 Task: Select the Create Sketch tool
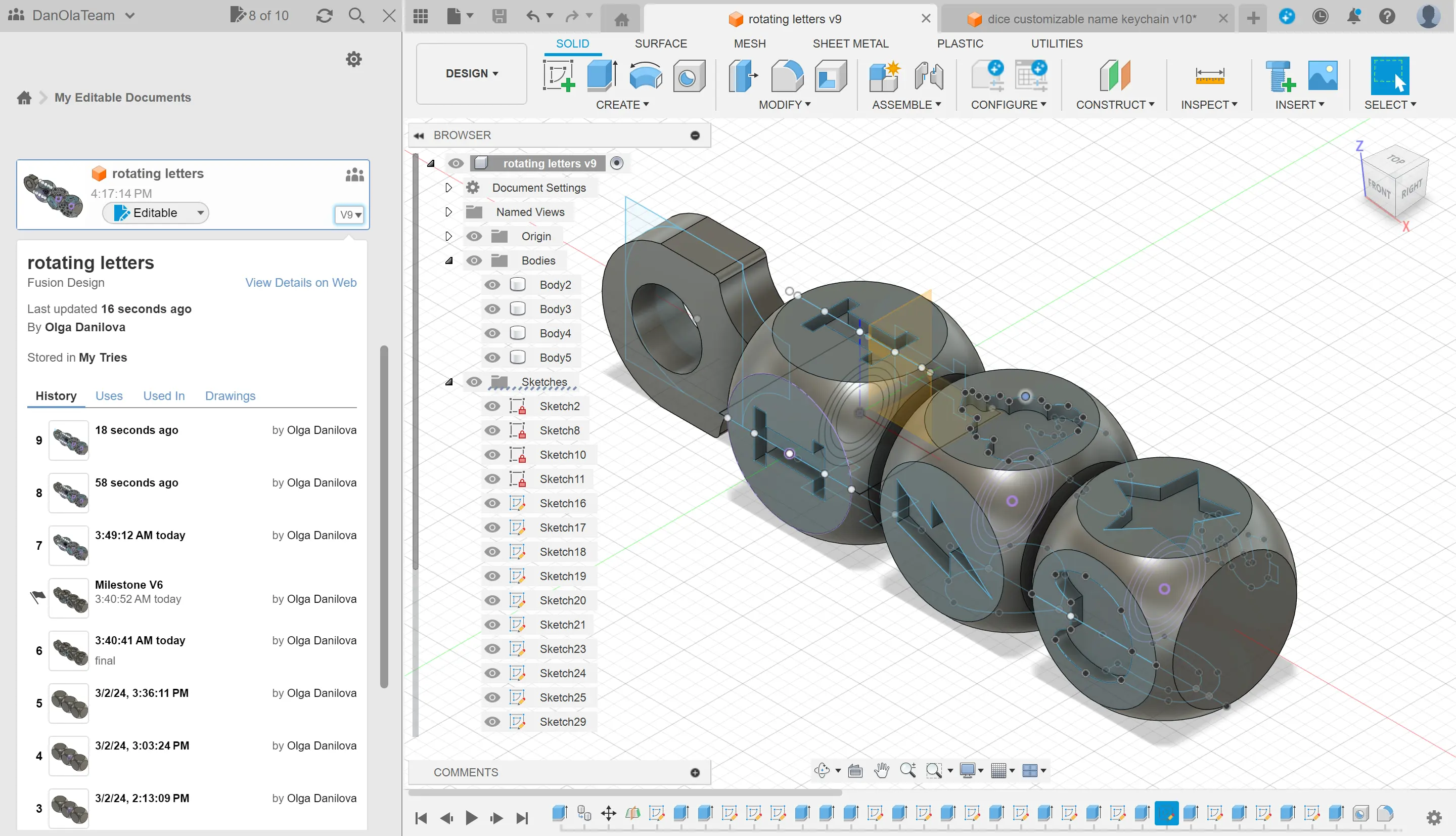559,76
